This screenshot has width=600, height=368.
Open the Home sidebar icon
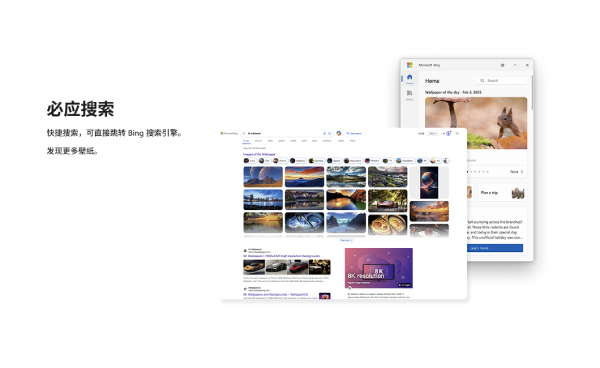(x=409, y=79)
